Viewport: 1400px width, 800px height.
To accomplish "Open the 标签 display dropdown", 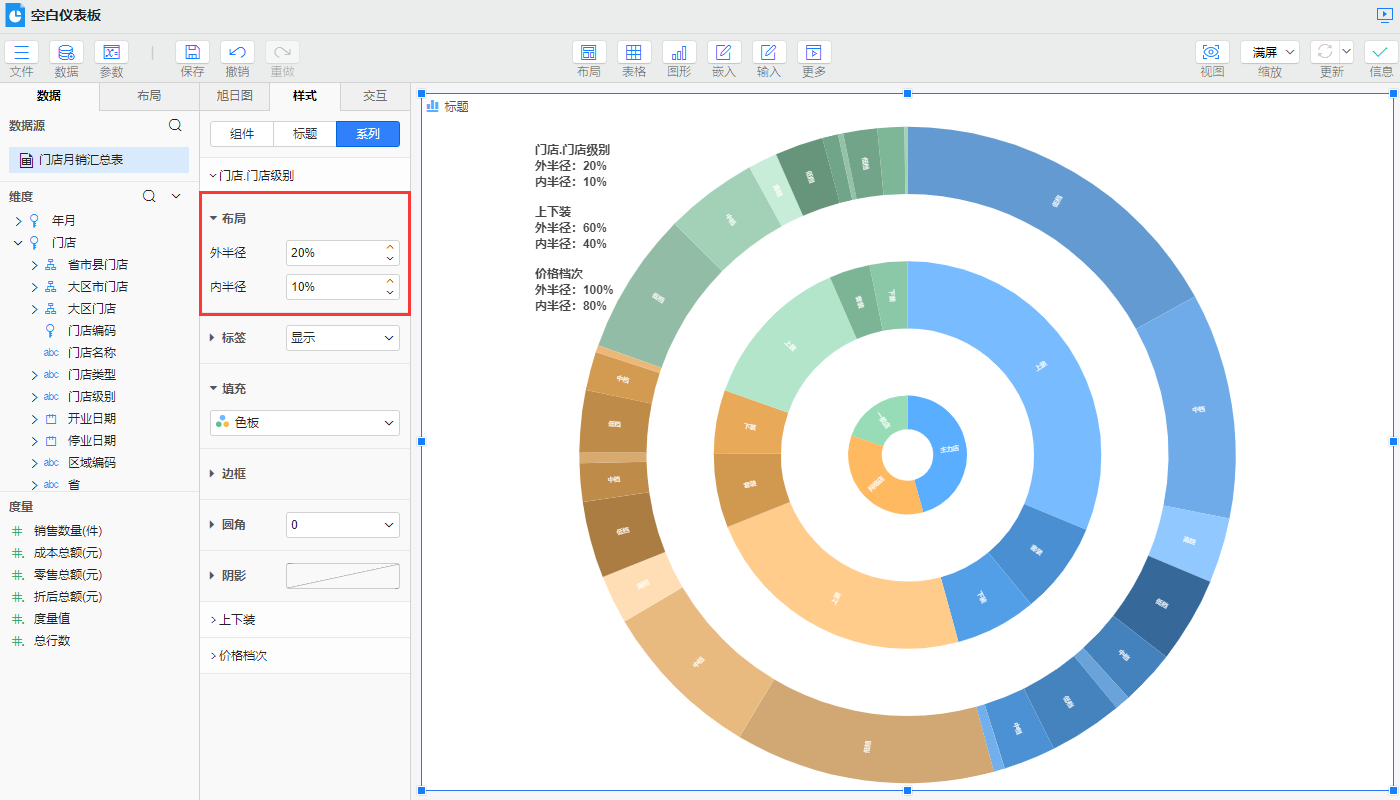I will click(x=342, y=338).
